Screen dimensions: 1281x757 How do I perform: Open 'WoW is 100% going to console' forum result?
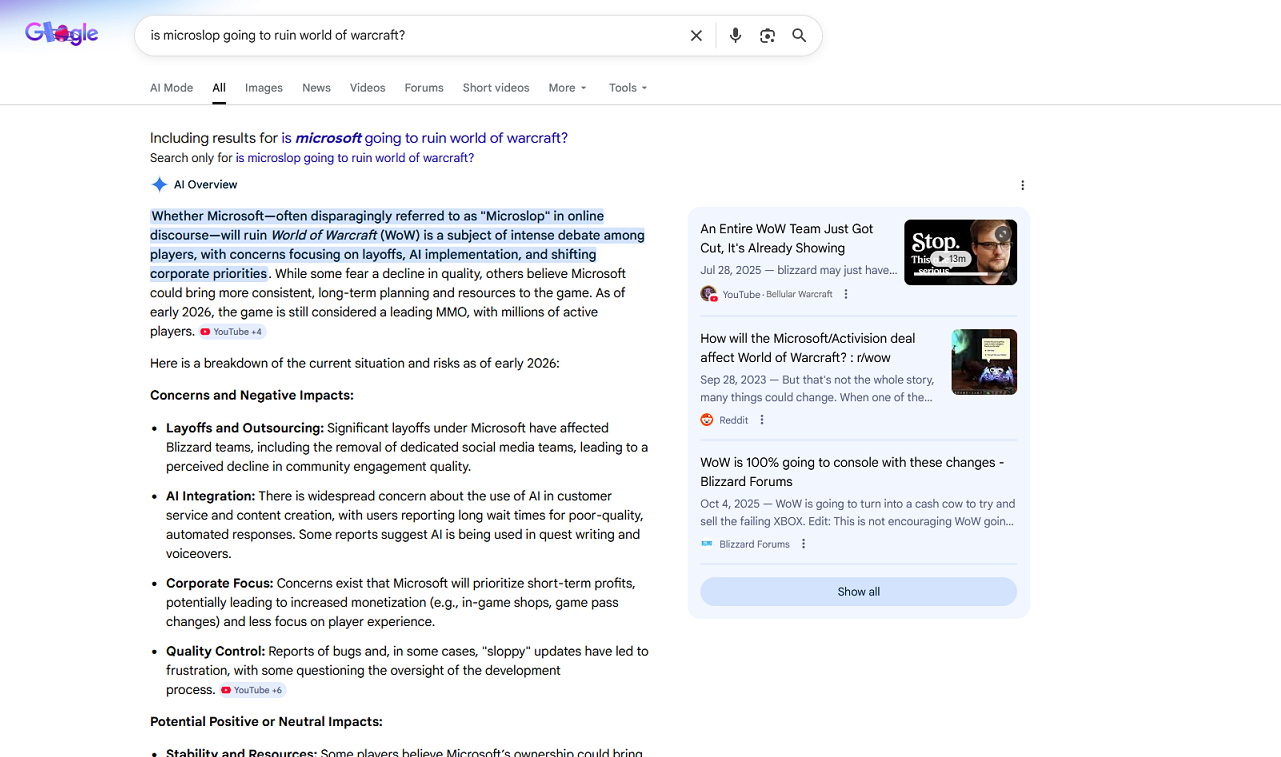coord(852,472)
